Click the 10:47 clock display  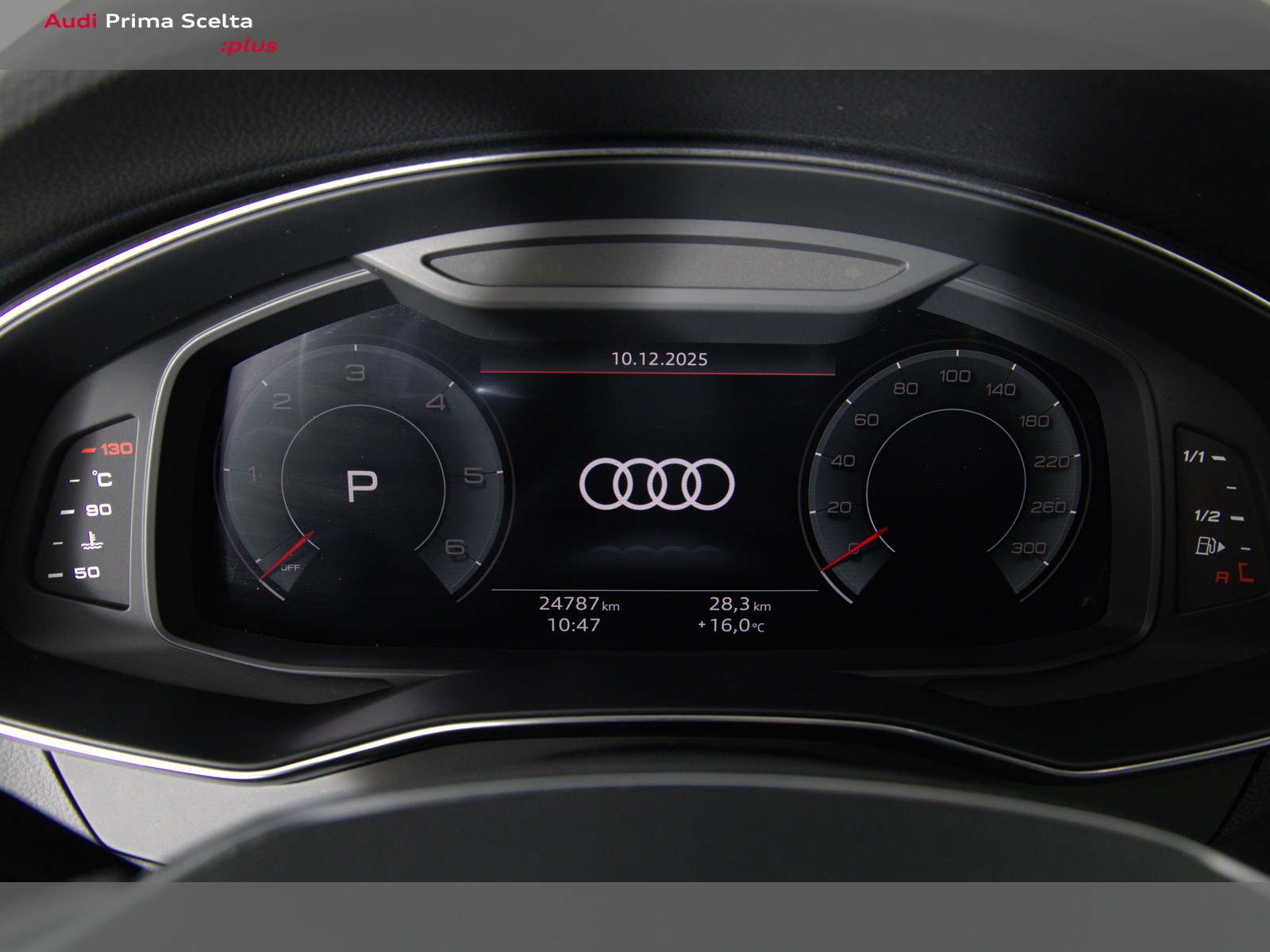point(574,625)
